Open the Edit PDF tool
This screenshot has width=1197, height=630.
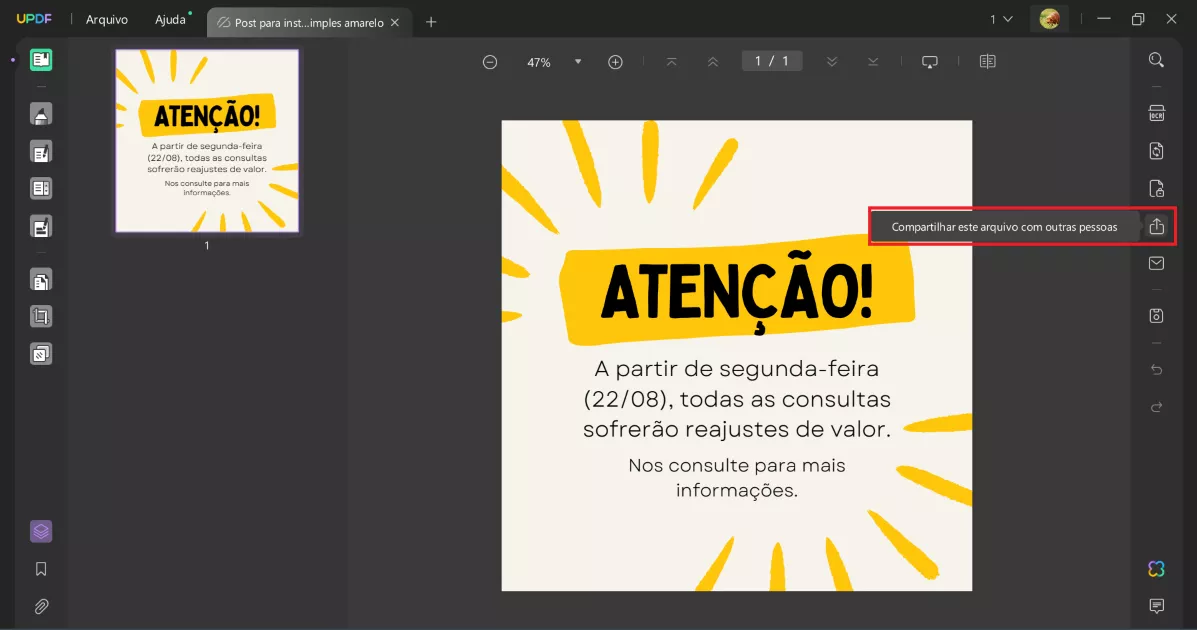[x=41, y=151]
